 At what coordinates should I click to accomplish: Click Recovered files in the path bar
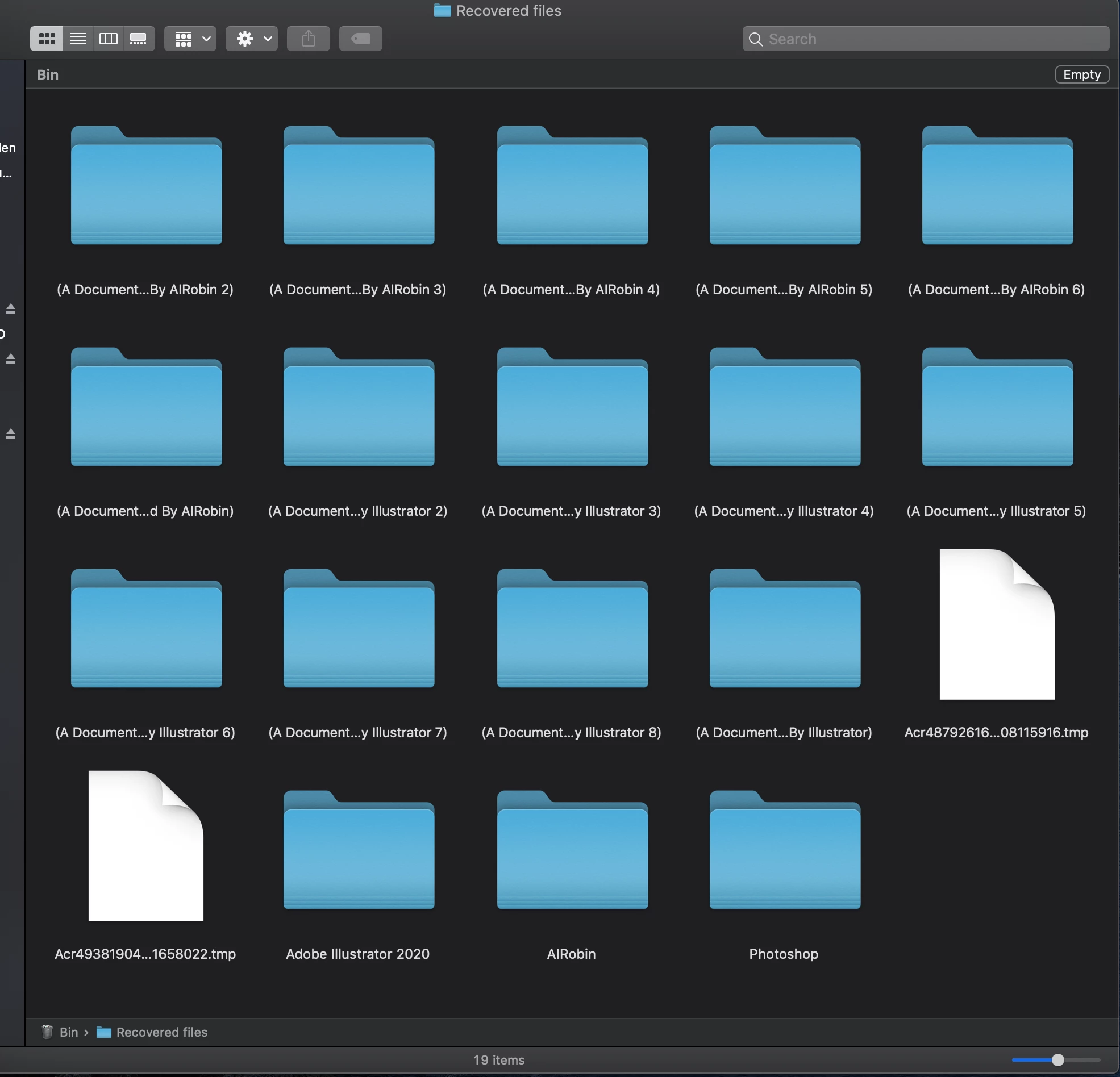161,1032
